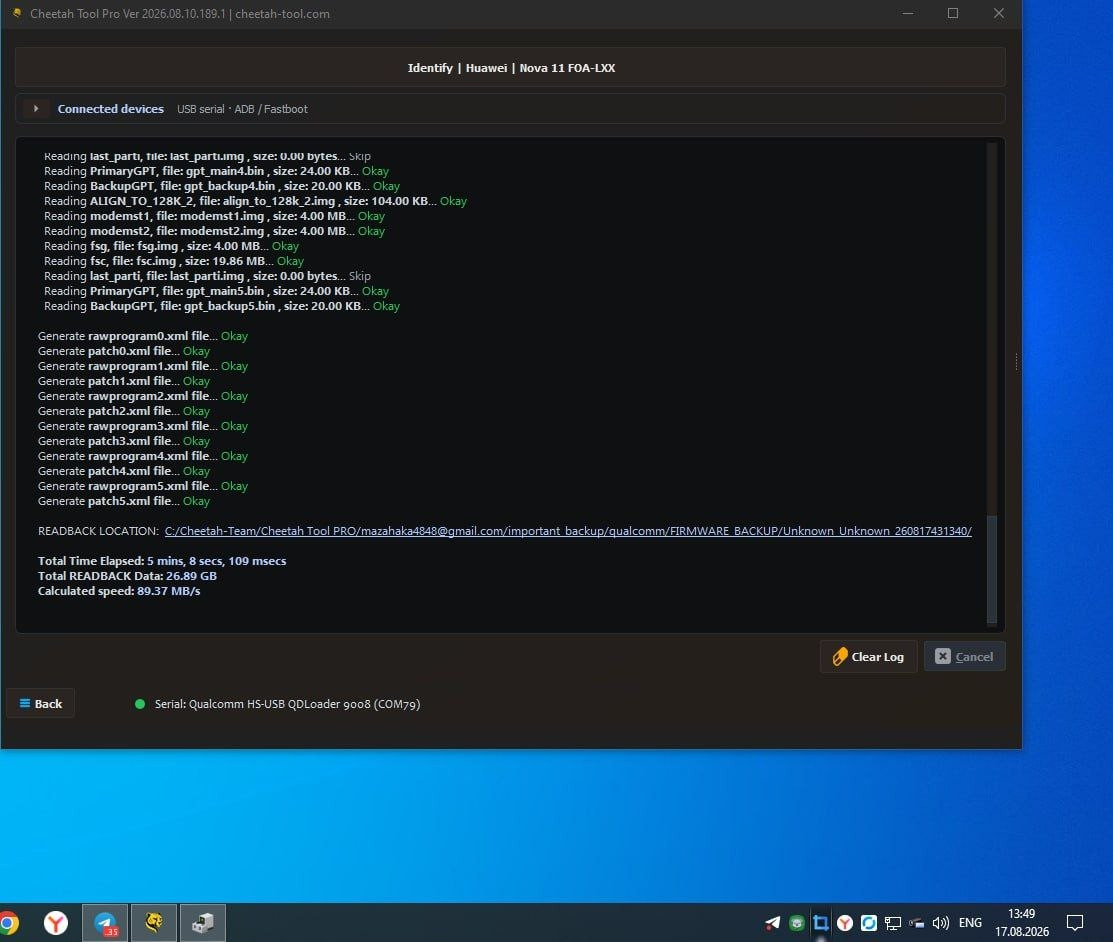The image size is (1113, 942).
Task: Open Telegram from the taskbar
Action: pos(105,923)
